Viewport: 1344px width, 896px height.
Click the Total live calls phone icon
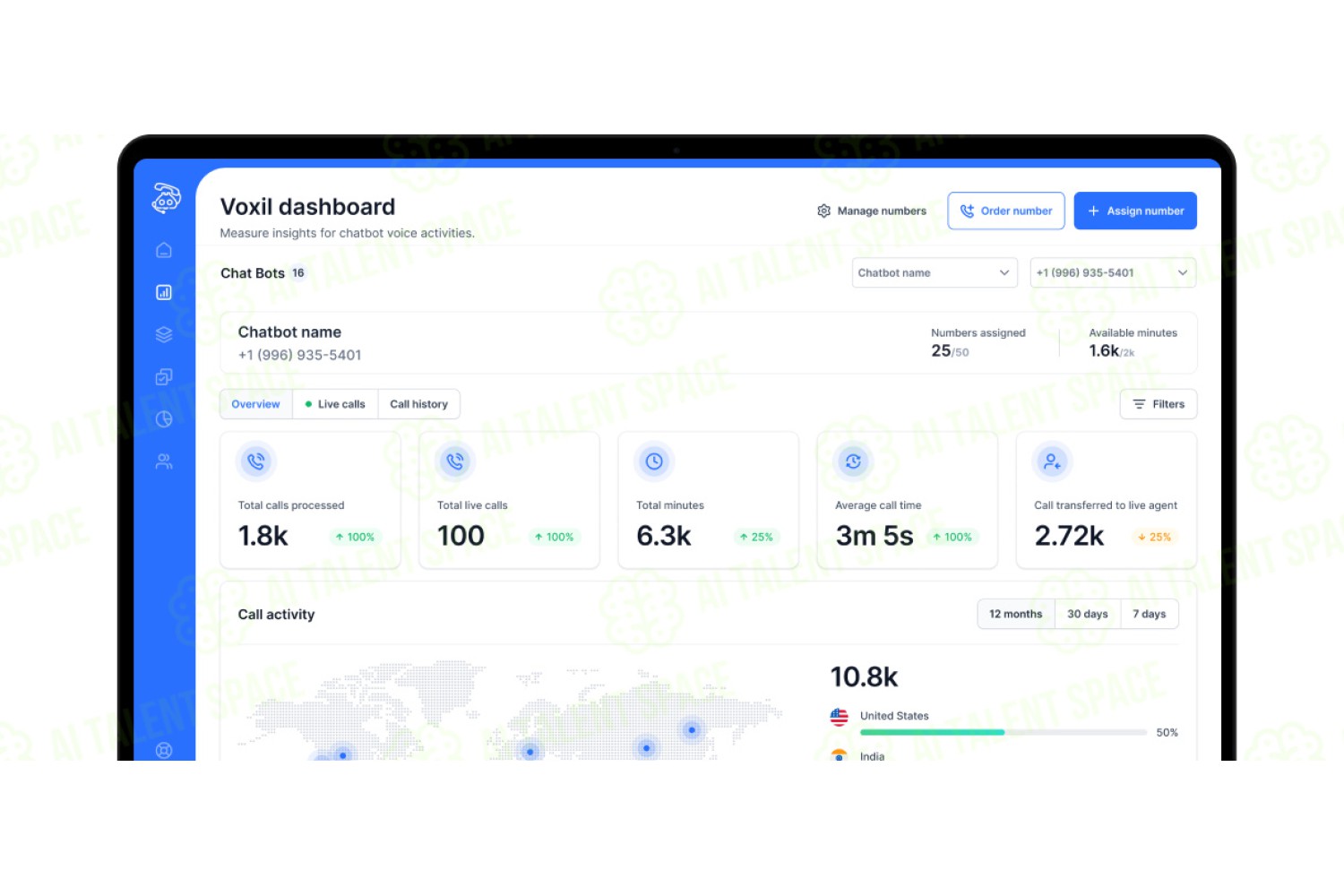pyautogui.click(x=455, y=461)
